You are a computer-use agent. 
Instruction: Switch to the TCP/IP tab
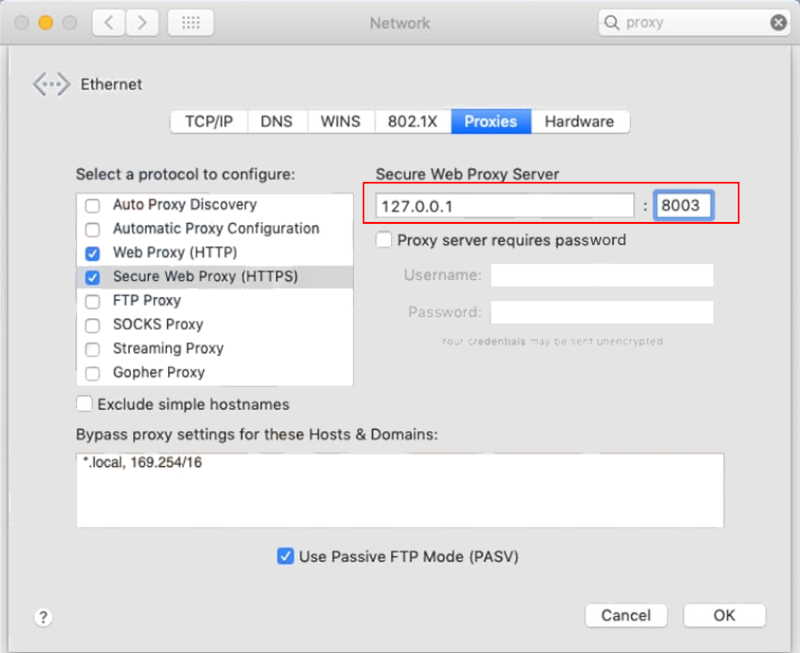pyautogui.click(x=209, y=121)
